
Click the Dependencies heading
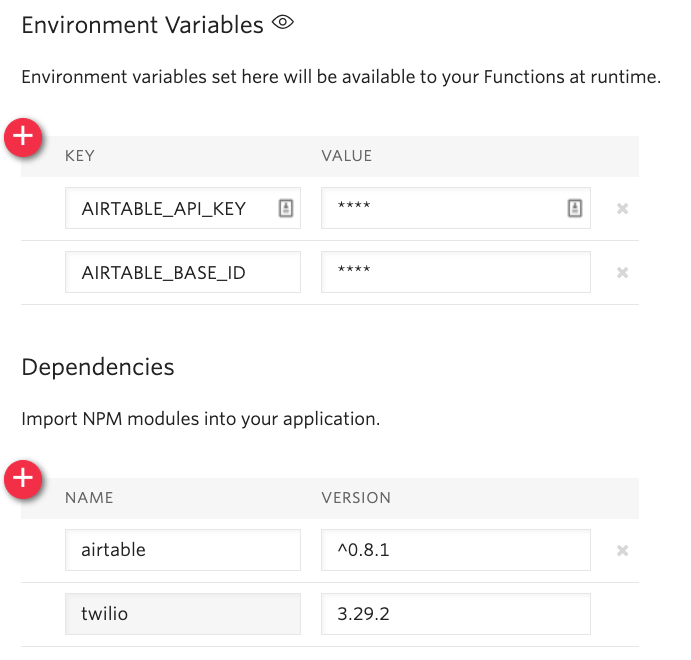pos(98,367)
